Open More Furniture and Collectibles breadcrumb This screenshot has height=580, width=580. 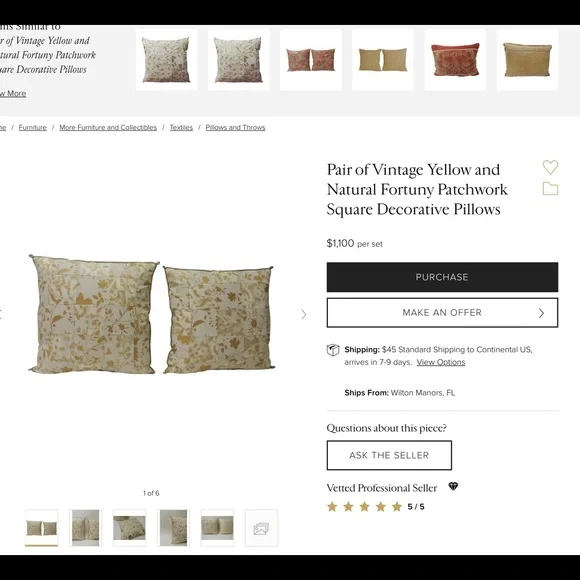coord(108,127)
